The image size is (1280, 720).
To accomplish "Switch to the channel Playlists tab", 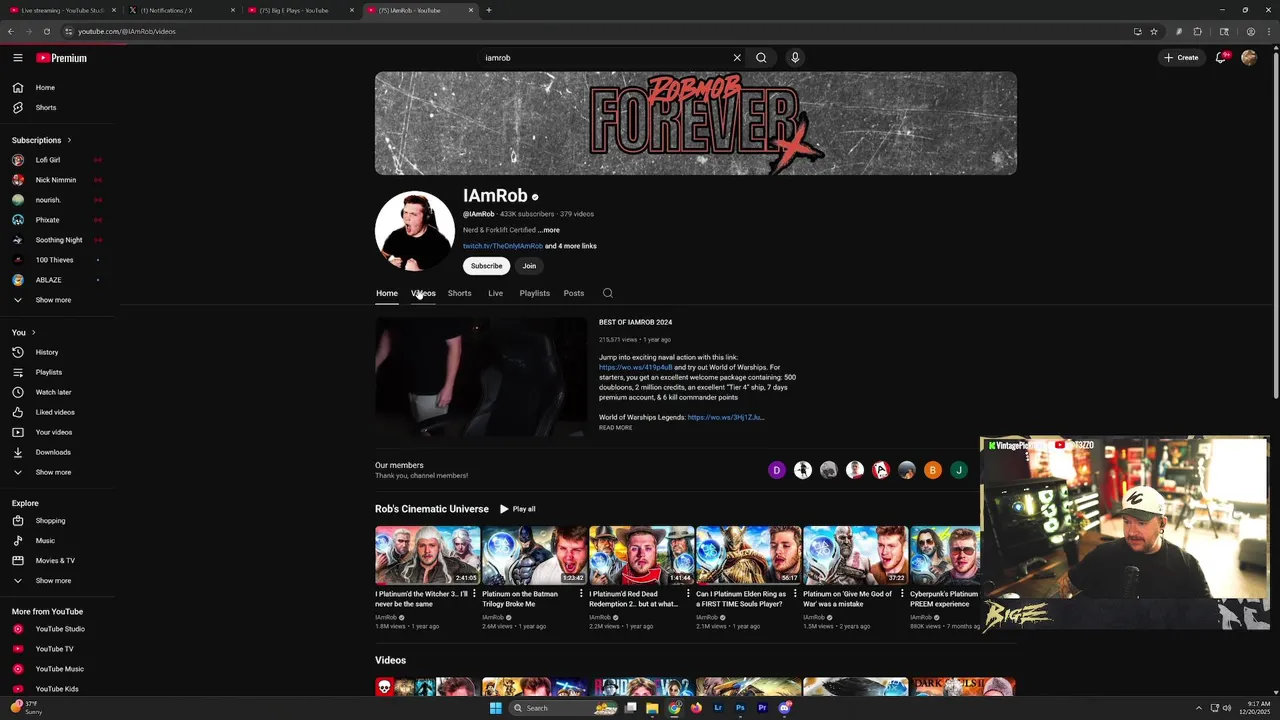I will click(x=534, y=293).
